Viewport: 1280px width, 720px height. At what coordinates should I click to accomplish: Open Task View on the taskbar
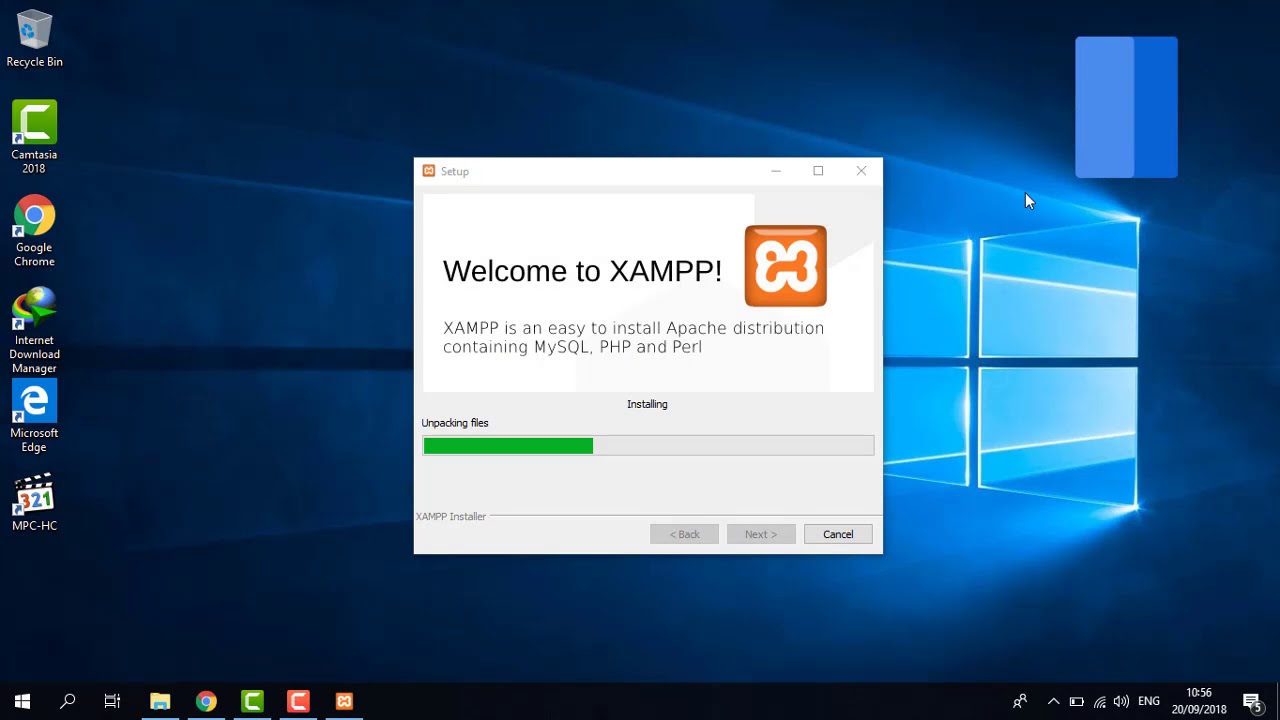[112, 701]
